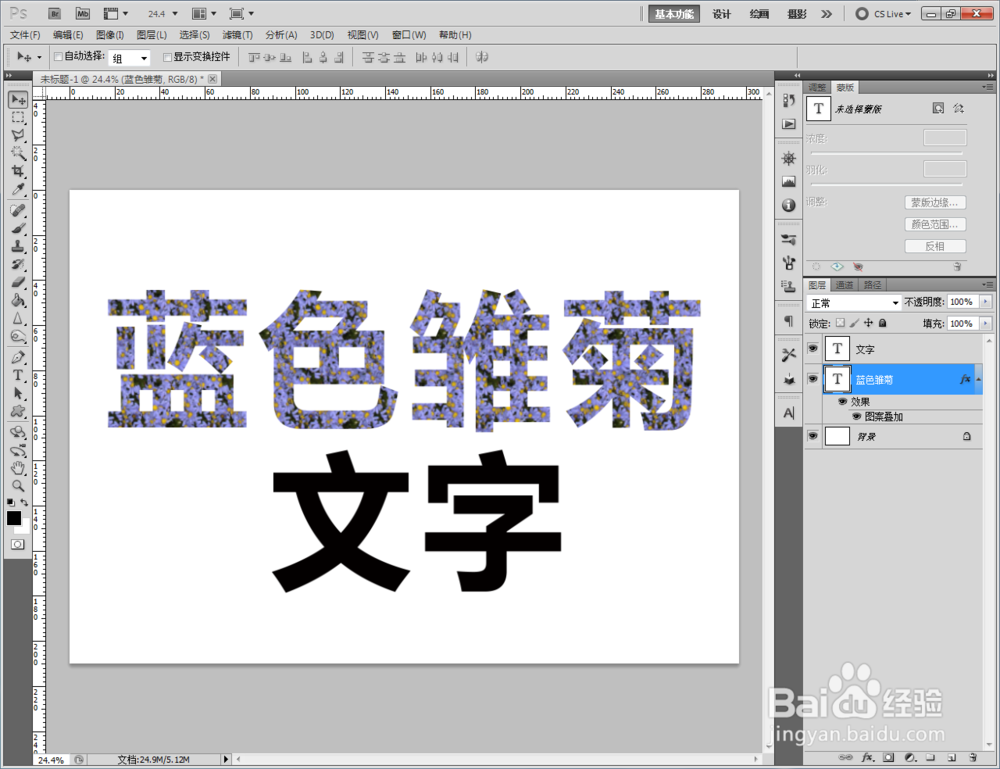Select the Zoom magnifier tool
This screenshot has width=1000, height=769.
click(18, 486)
